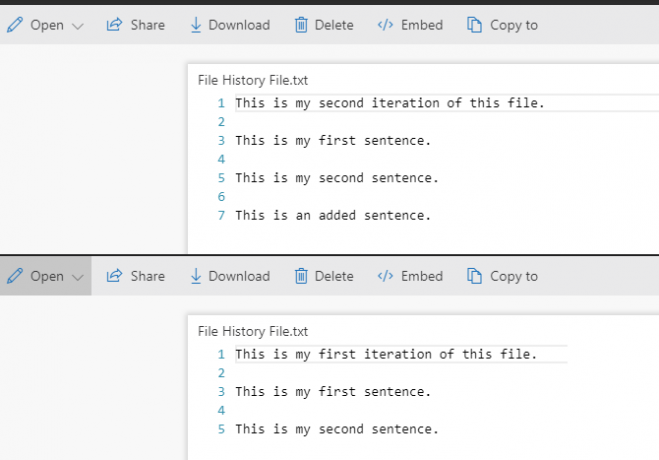Viewport: 659px width, 460px height.
Task: Click the Delete label in bottom toolbar
Action: click(x=334, y=276)
